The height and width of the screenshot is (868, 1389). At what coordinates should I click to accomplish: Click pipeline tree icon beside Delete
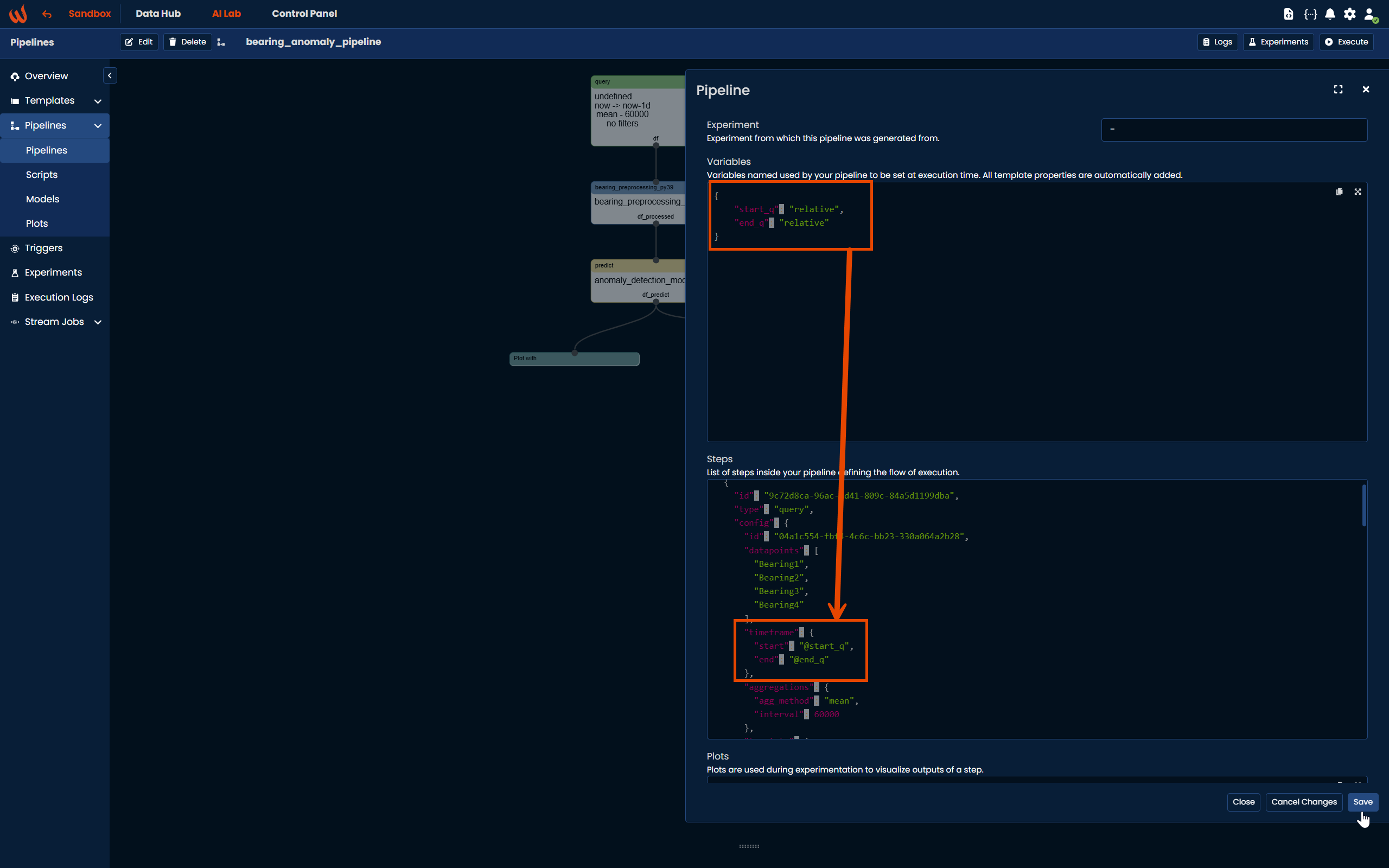pyautogui.click(x=221, y=42)
